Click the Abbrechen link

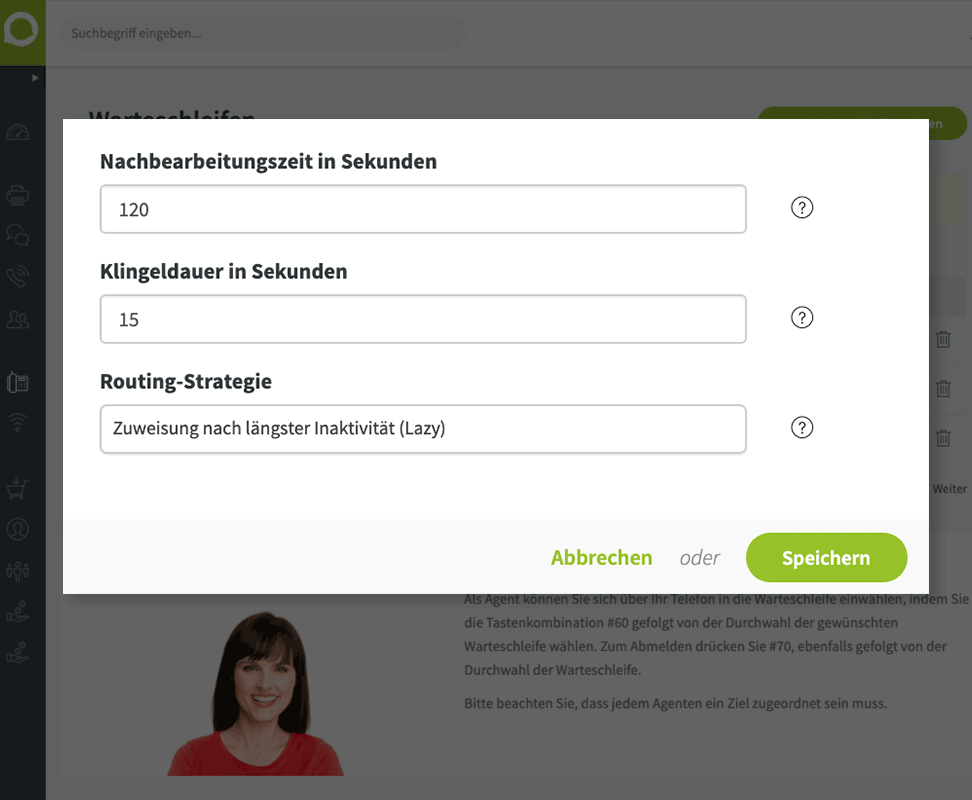(601, 558)
